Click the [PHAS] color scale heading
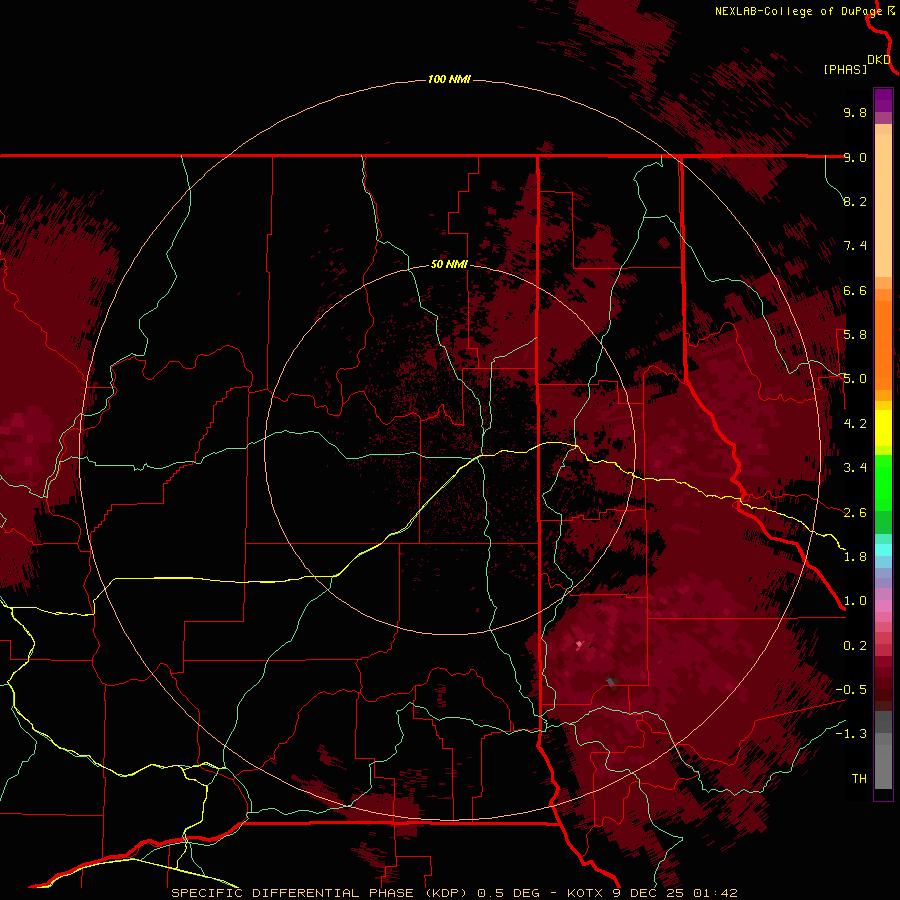Screen dimensions: 900x900 (x=845, y=69)
